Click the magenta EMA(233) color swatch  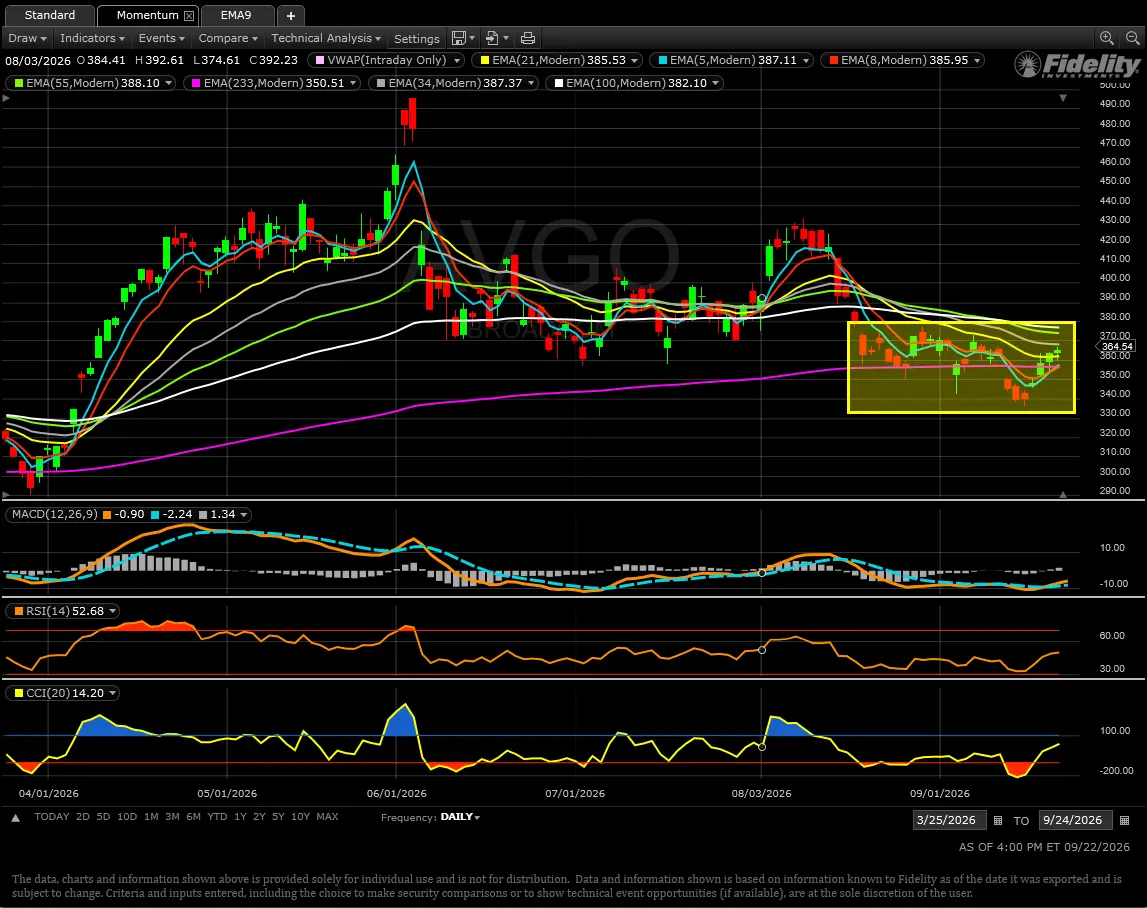195,83
